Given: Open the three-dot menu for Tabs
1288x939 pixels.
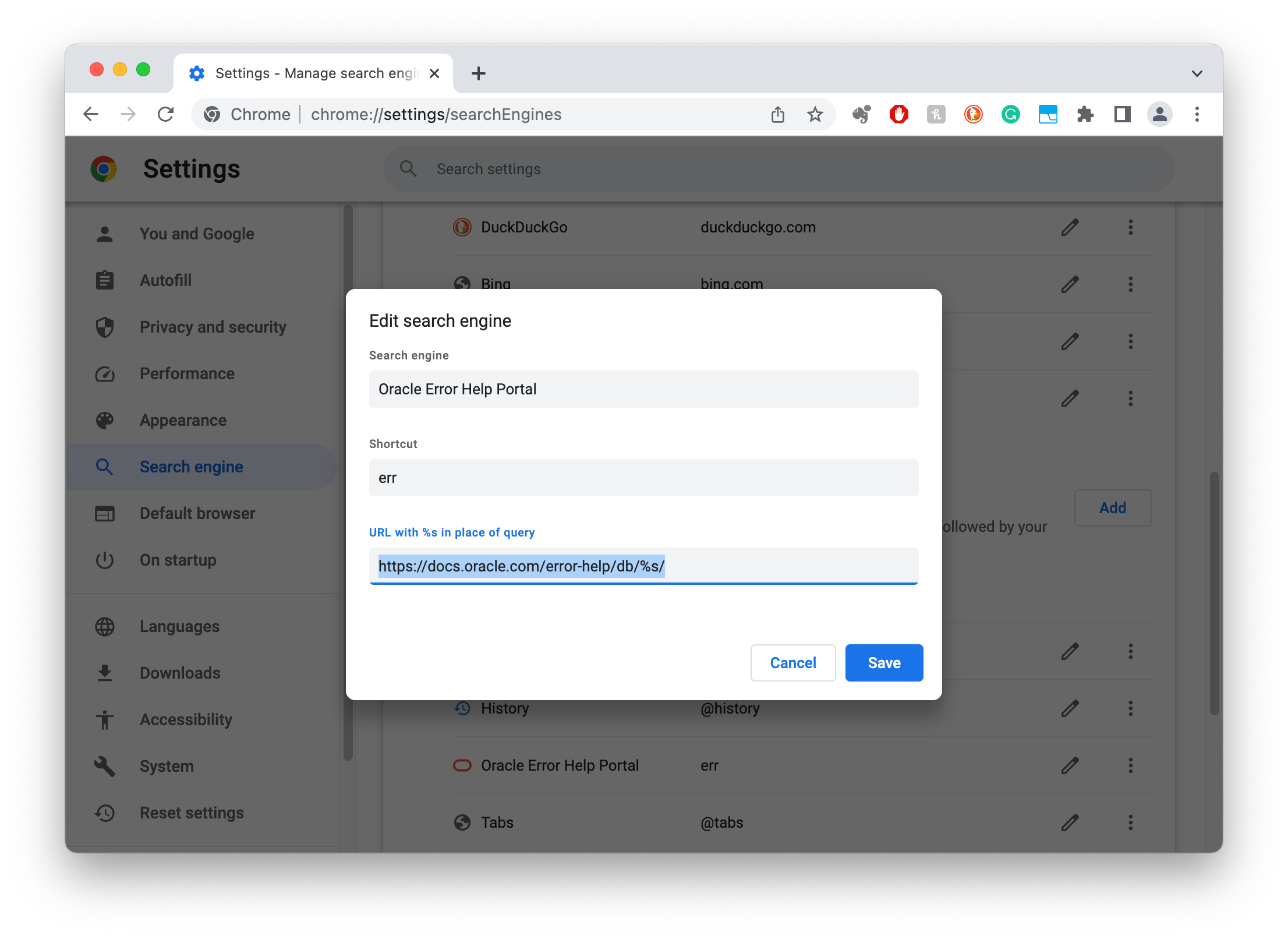Looking at the screenshot, I should pos(1130,822).
